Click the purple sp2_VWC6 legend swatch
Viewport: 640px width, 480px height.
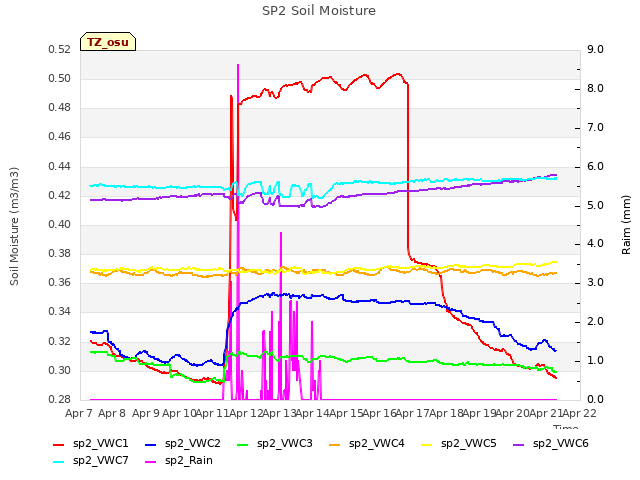click(518, 445)
